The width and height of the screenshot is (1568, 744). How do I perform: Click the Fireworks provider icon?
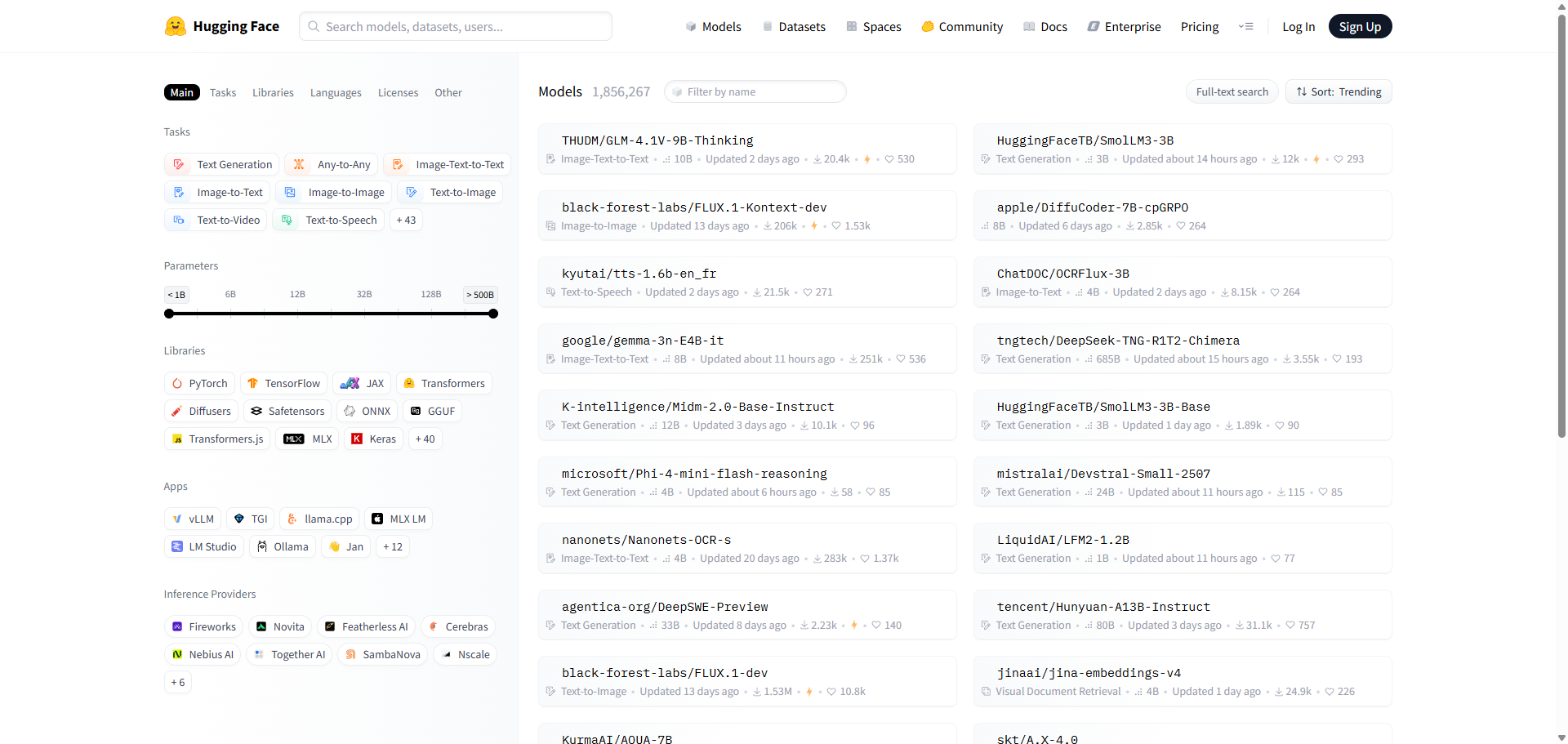(177, 626)
